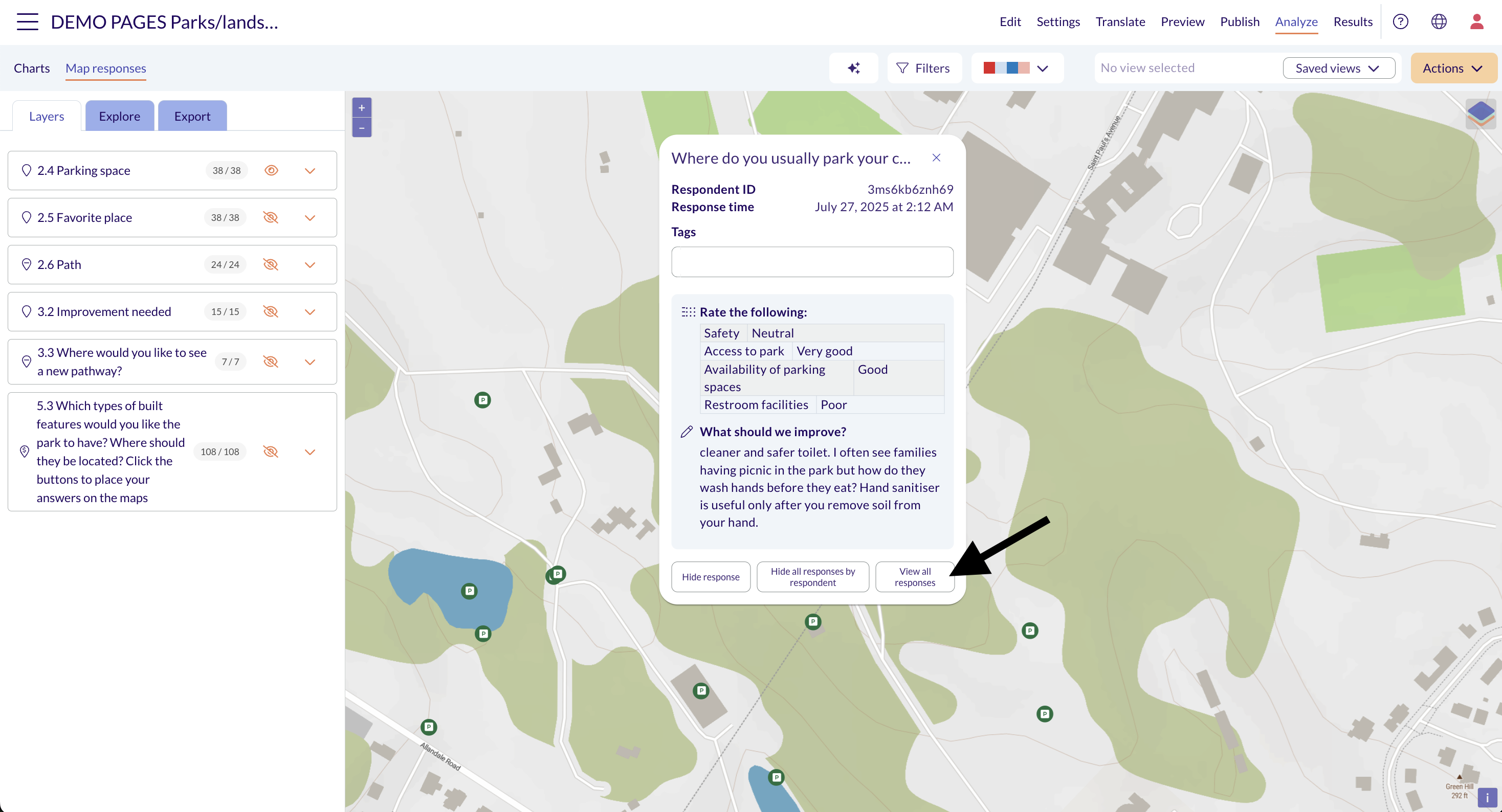Open Translate in top navigation
The height and width of the screenshot is (812, 1502).
(x=1120, y=22)
